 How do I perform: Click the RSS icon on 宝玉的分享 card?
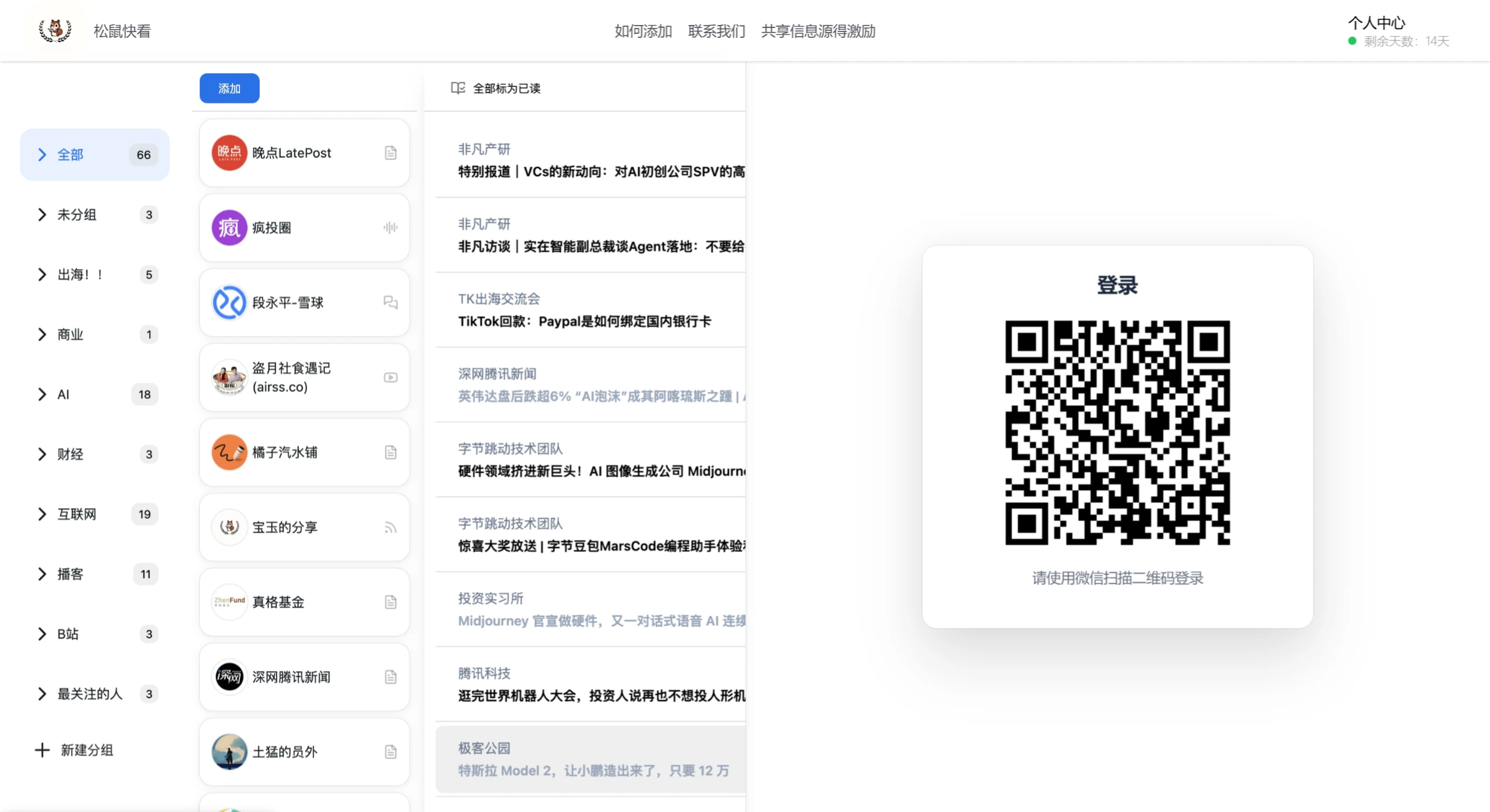click(x=391, y=527)
